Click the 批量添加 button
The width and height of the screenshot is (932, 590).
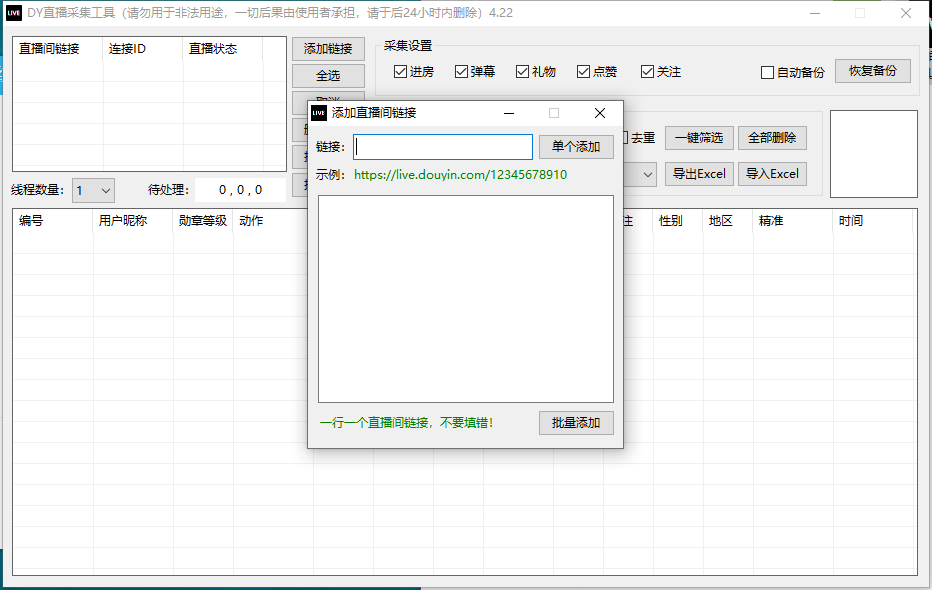pyautogui.click(x=576, y=423)
